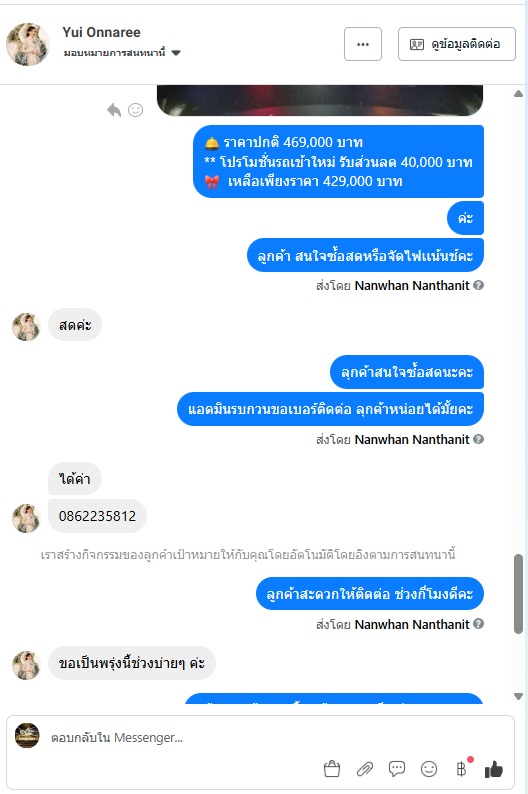Click the view contact info button
Image resolution: width=528 pixels, height=794 pixels.
click(x=457, y=44)
